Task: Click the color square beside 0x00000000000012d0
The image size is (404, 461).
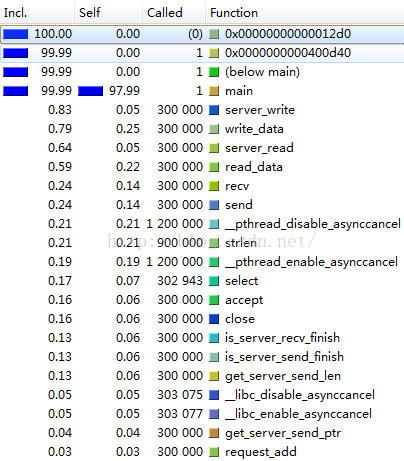Action: pos(214,34)
